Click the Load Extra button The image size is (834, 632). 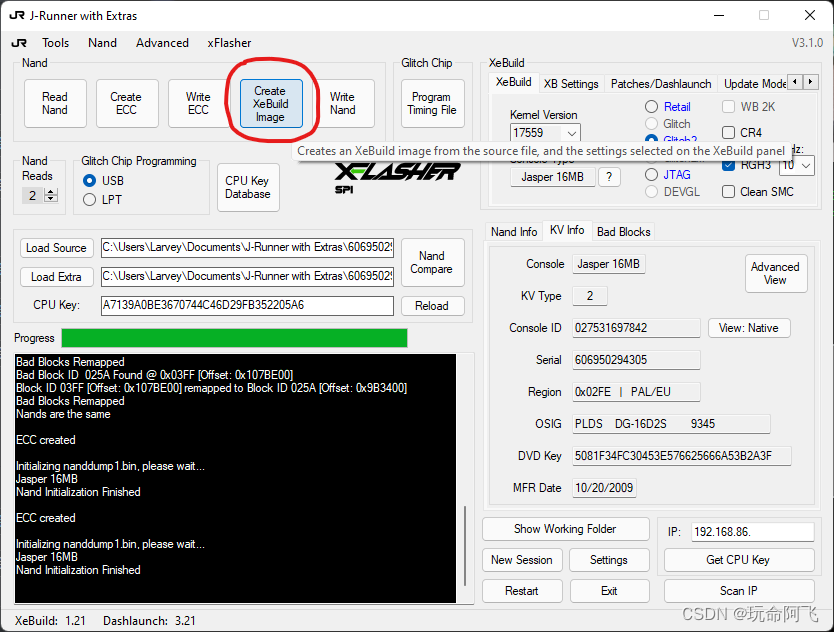pos(56,277)
